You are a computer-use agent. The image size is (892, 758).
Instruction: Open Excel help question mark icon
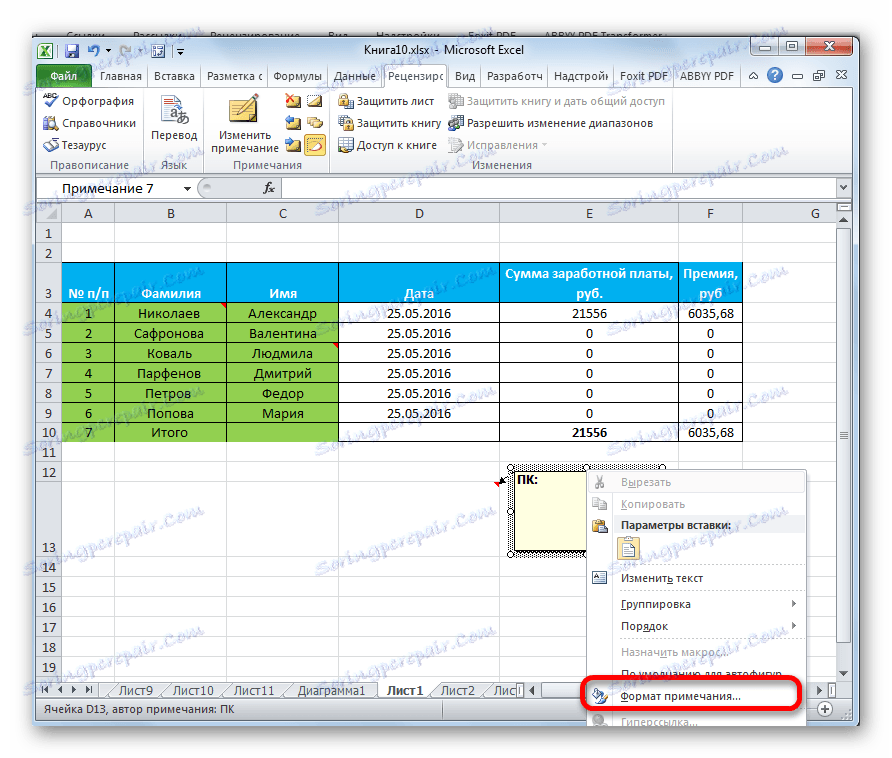coord(774,75)
